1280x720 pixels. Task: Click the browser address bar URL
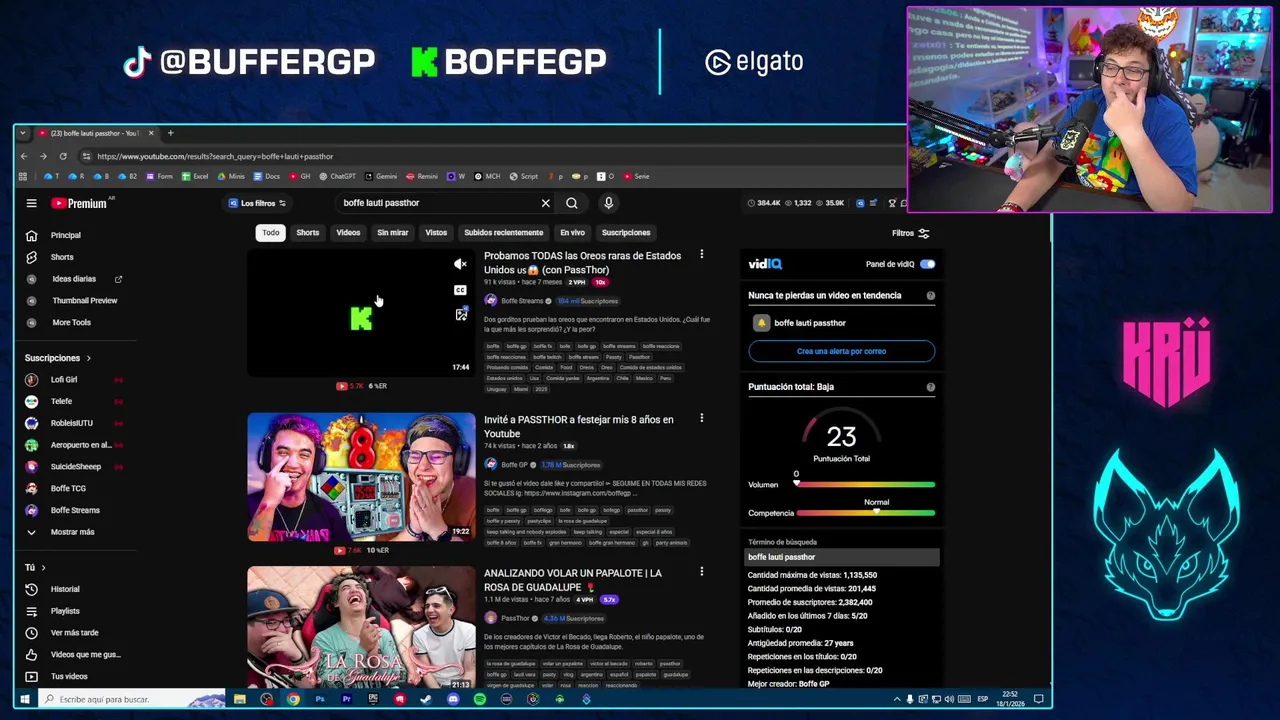[x=215, y=156]
